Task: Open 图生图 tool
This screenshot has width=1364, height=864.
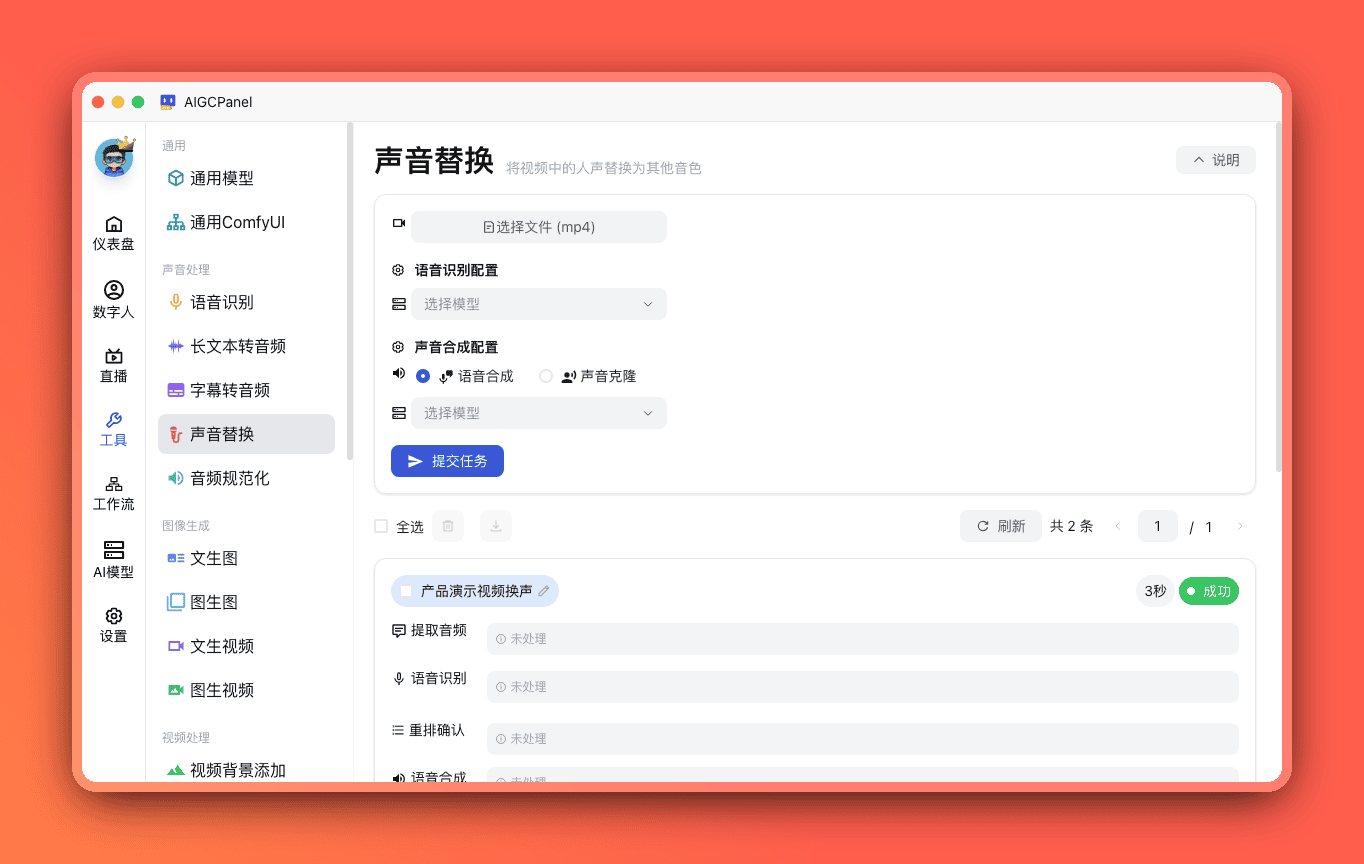Action: click(246, 602)
